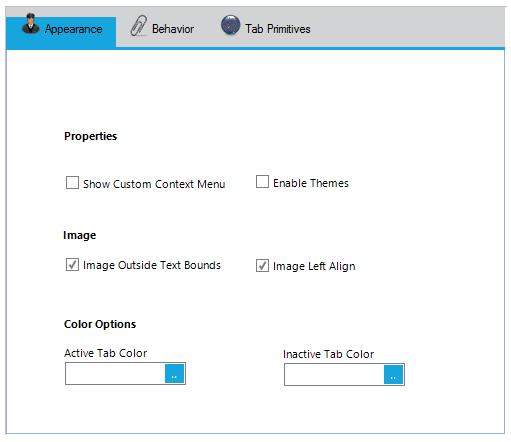Click the Properties section heading
This screenshot has height=442, width=511.
point(90,136)
